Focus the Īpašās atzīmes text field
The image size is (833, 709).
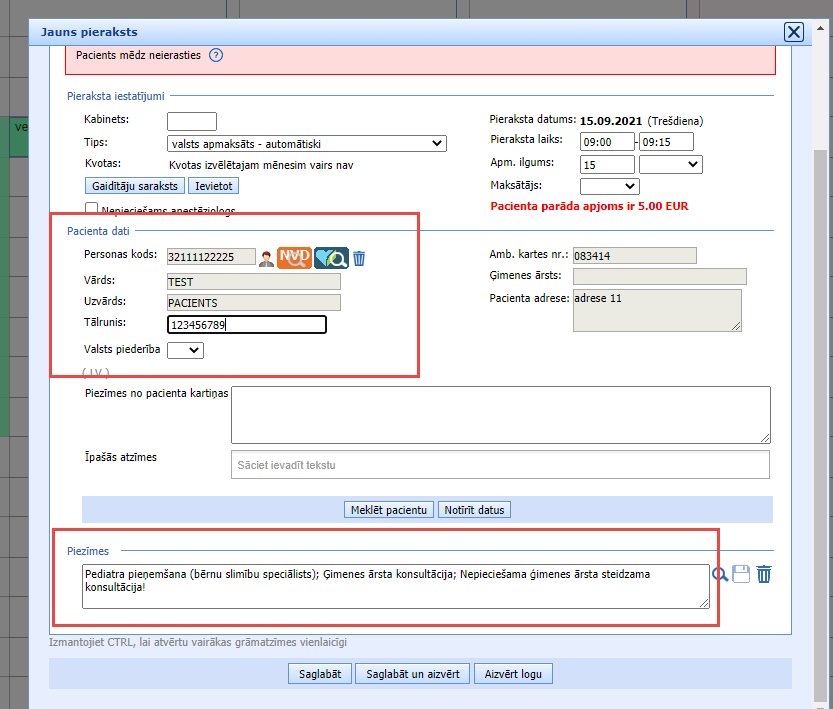pos(500,465)
